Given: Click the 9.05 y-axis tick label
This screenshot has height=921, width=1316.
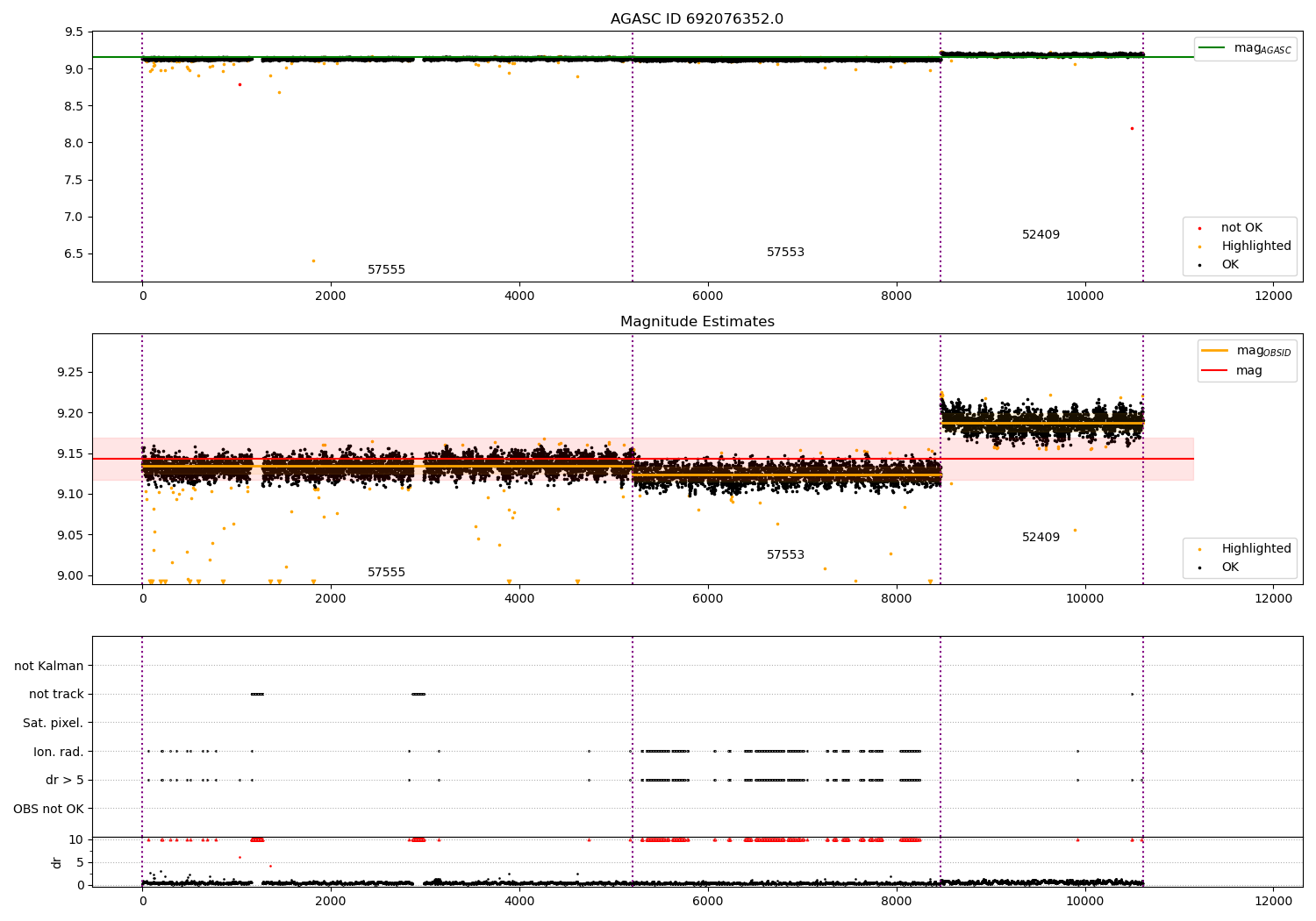Looking at the screenshot, I should (70, 536).
